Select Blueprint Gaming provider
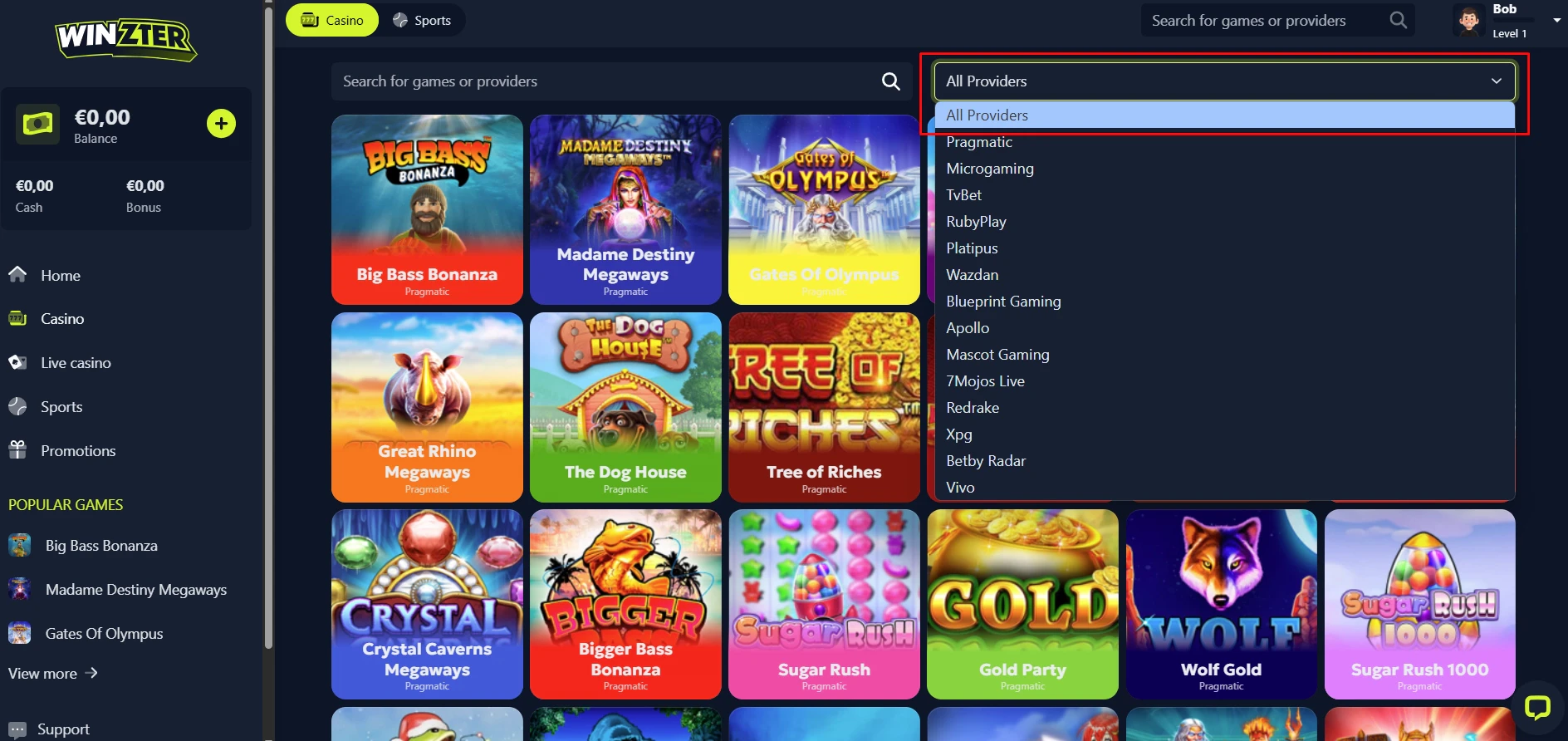Image resolution: width=1568 pixels, height=741 pixels. [x=1225, y=302]
